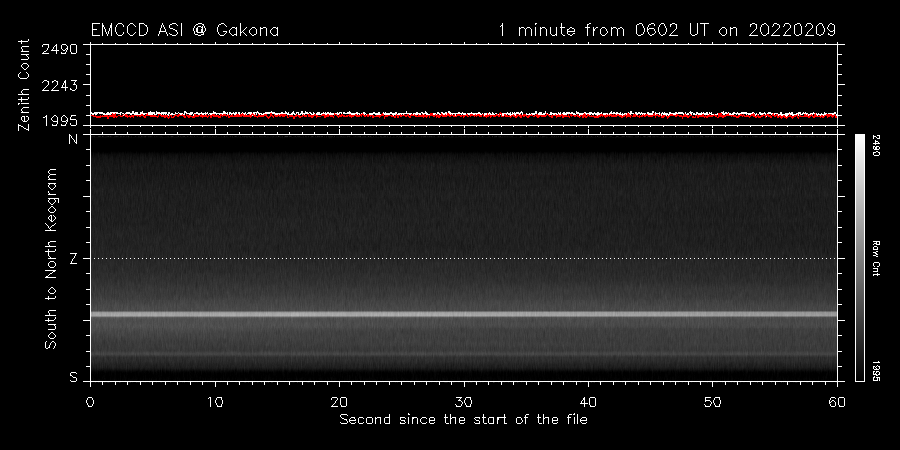900x450 pixels.
Task: Click the 10 second tick label
Action: 215,402
